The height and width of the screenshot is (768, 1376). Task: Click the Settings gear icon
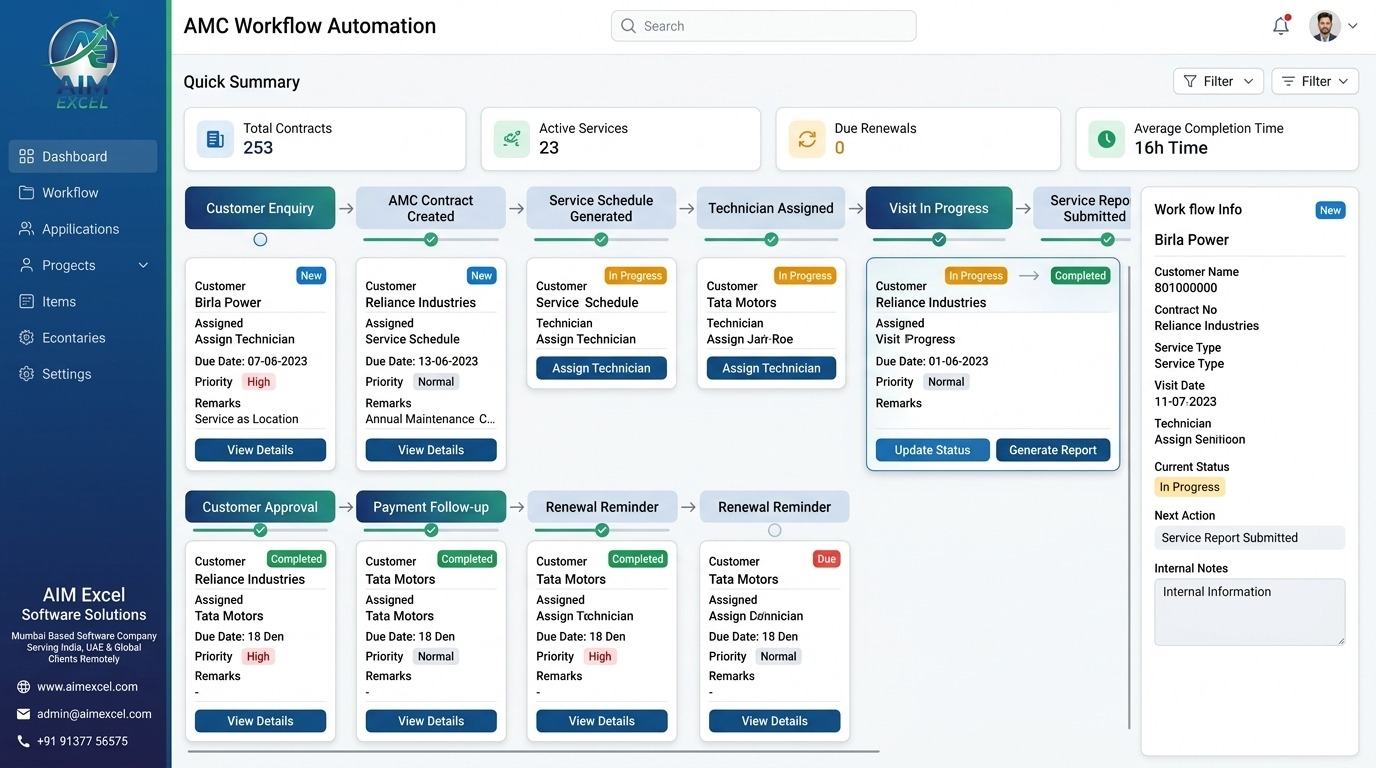(x=27, y=374)
